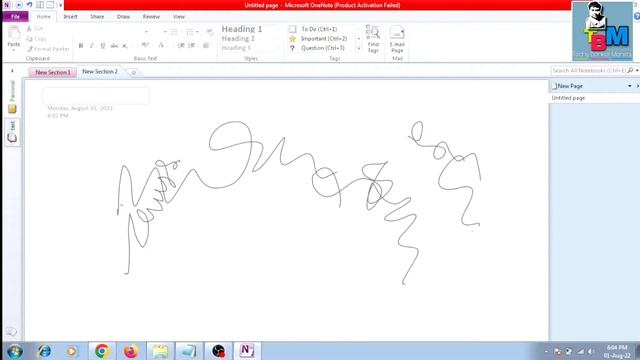Customize Quick Access Toolbar dropdown

pyautogui.click(x=60, y=5)
